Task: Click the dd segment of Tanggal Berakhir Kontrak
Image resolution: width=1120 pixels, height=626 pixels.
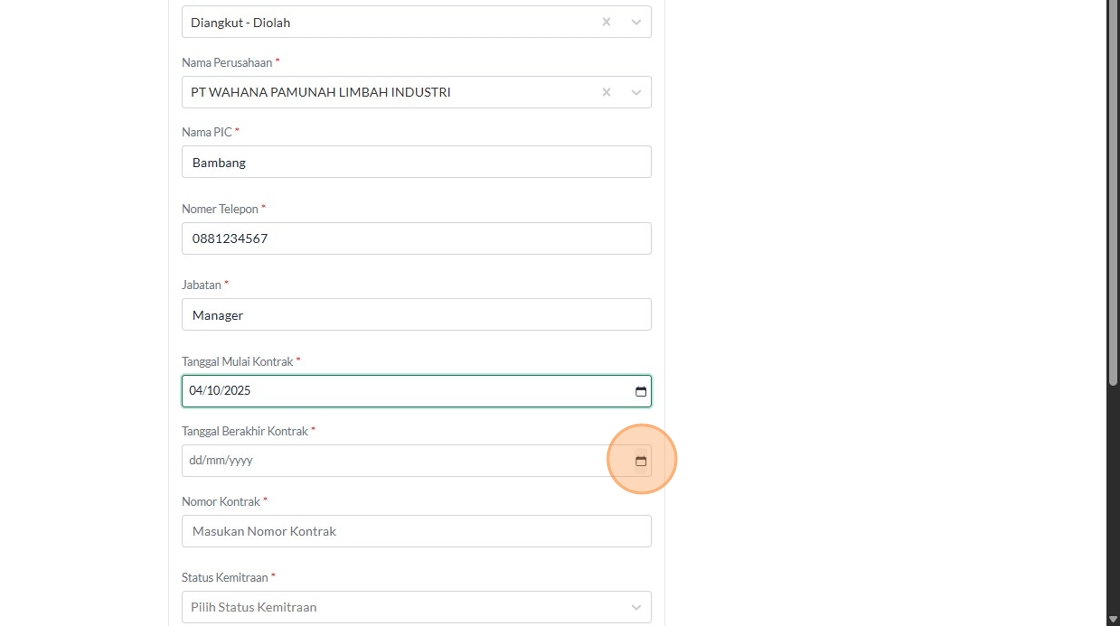Action: (x=196, y=461)
